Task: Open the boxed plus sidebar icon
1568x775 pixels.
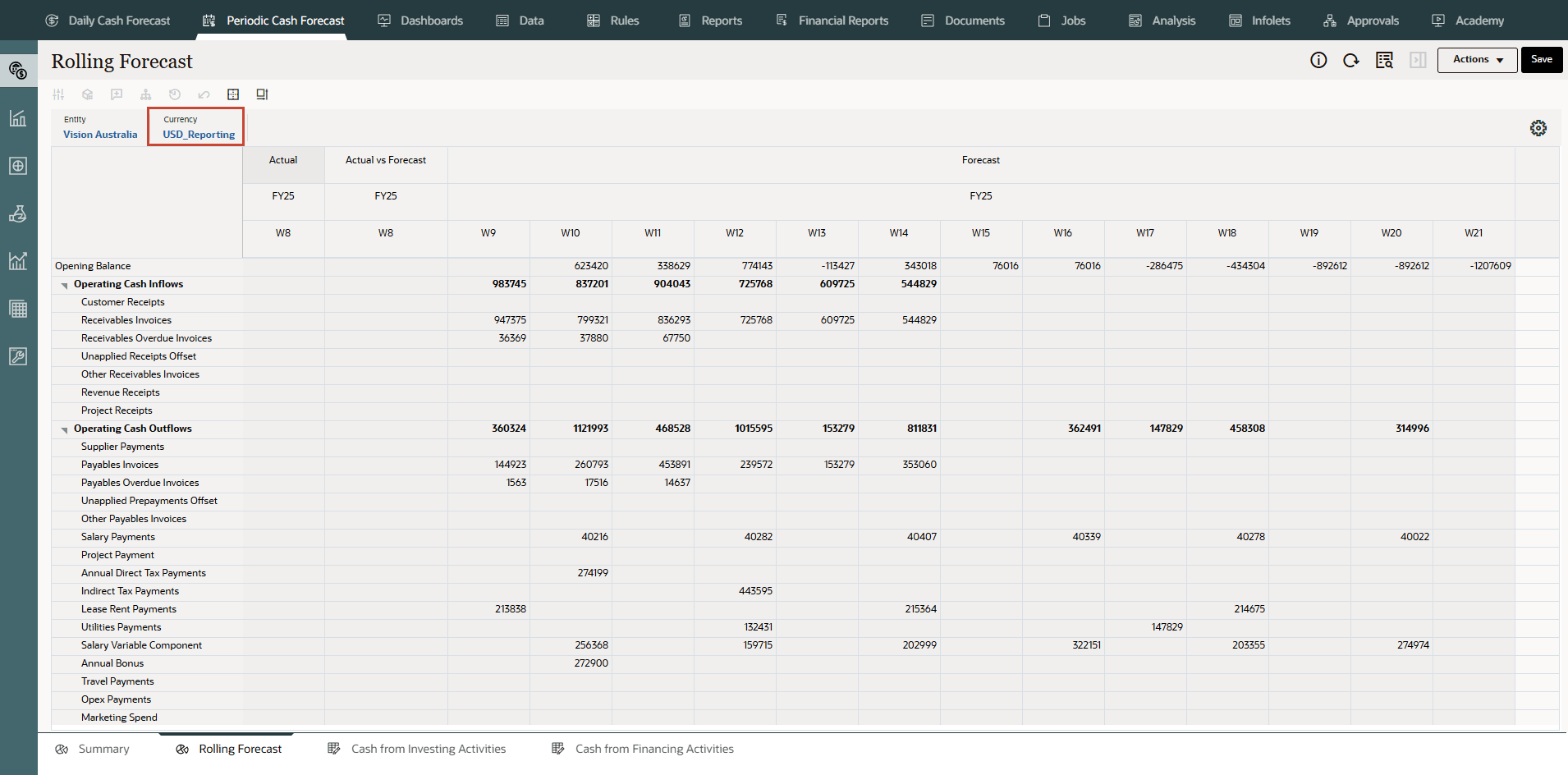Action: click(x=18, y=166)
